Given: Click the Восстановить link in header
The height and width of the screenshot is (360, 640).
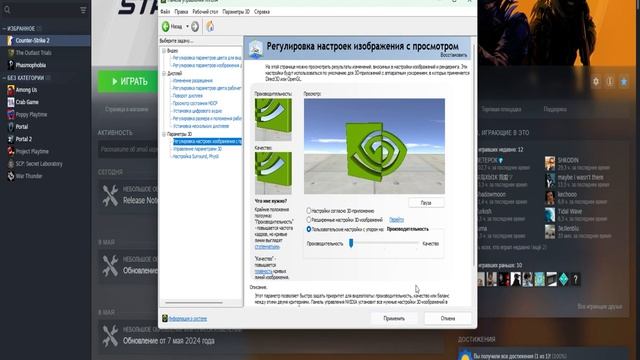Looking at the screenshot, I should click(x=454, y=55).
